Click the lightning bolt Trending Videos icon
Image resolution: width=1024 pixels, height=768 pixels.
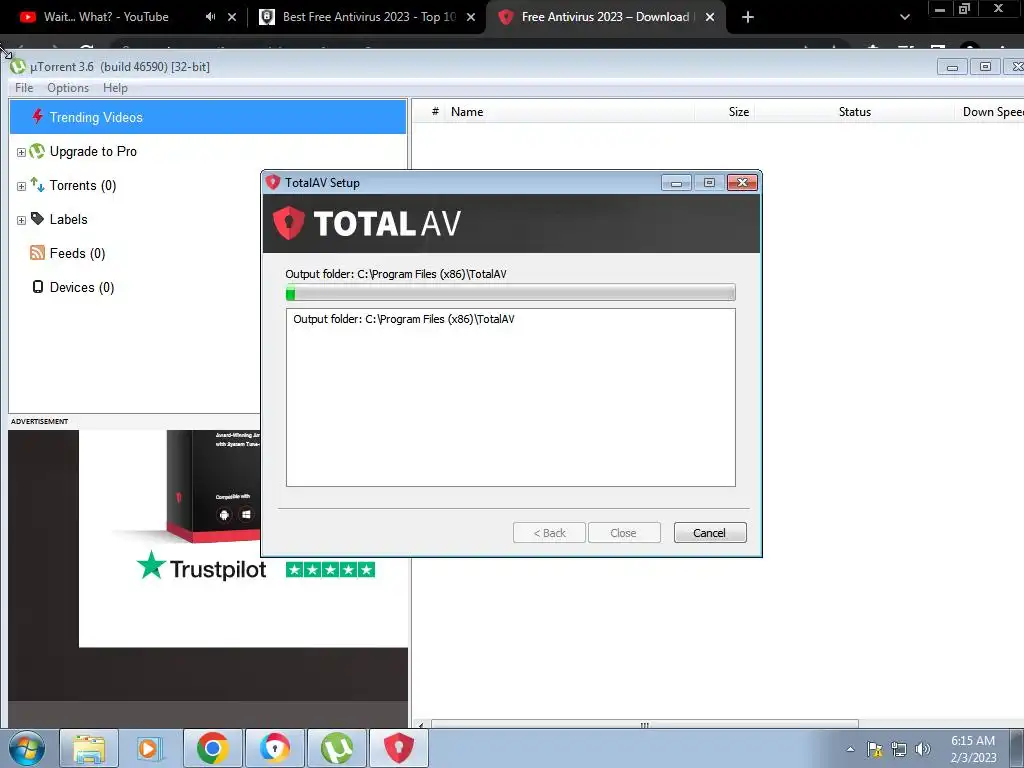pyautogui.click(x=37, y=117)
